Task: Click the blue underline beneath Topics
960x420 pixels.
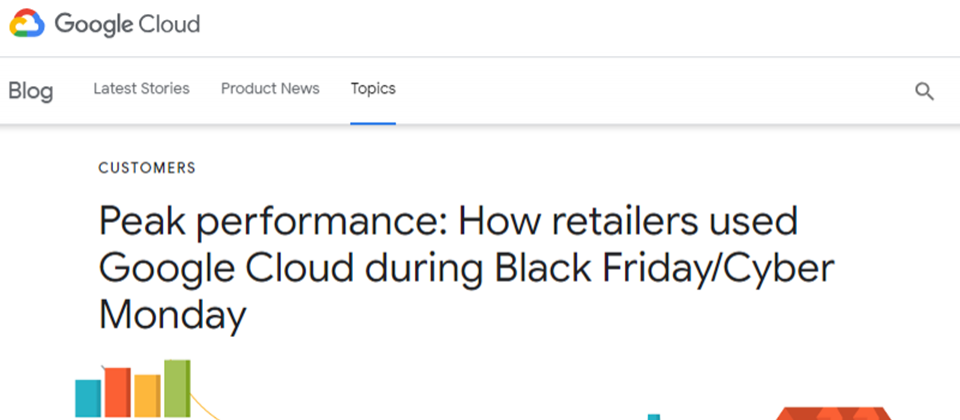Action: [x=373, y=123]
